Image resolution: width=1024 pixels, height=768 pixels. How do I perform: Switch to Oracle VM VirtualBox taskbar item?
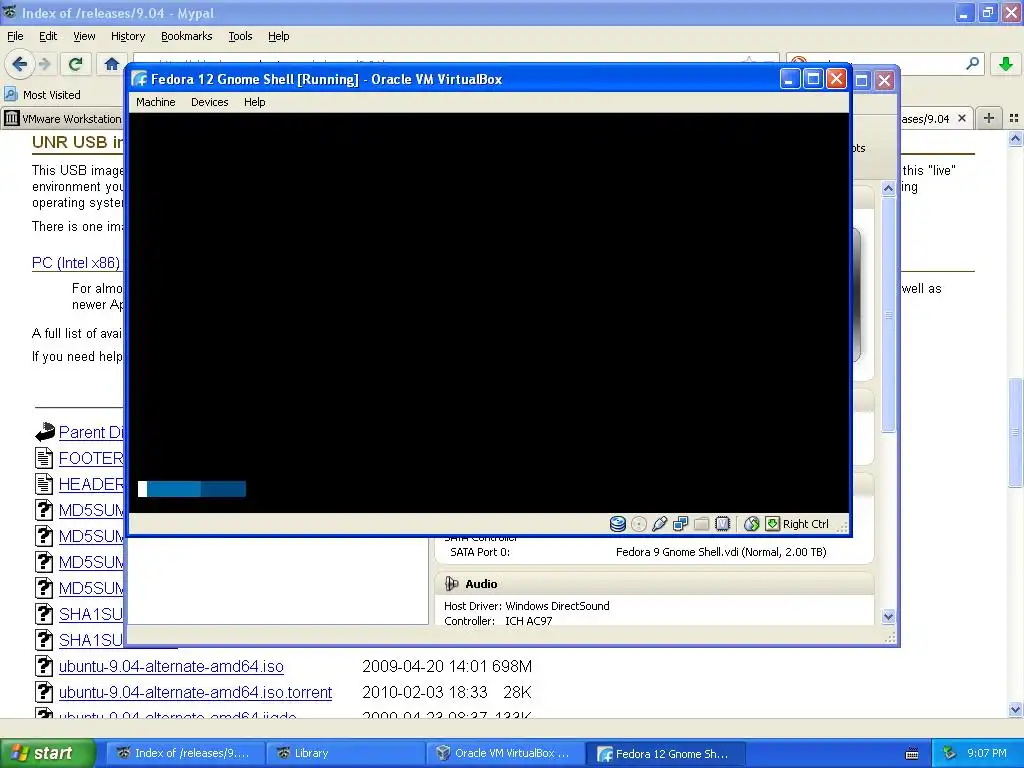(505, 753)
